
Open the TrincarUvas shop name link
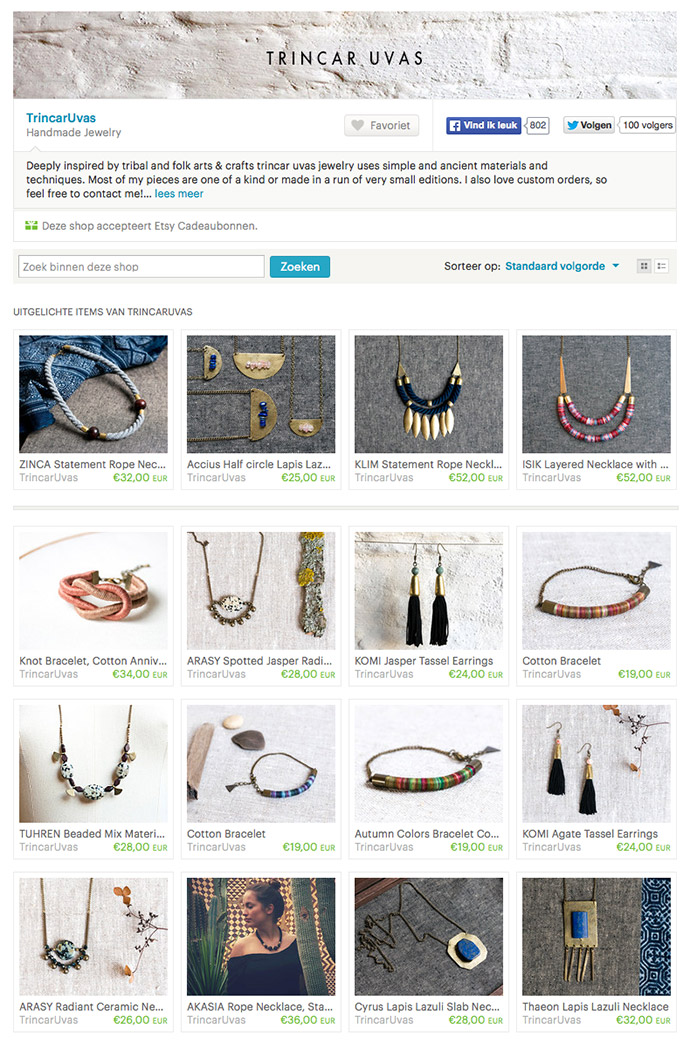click(60, 118)
